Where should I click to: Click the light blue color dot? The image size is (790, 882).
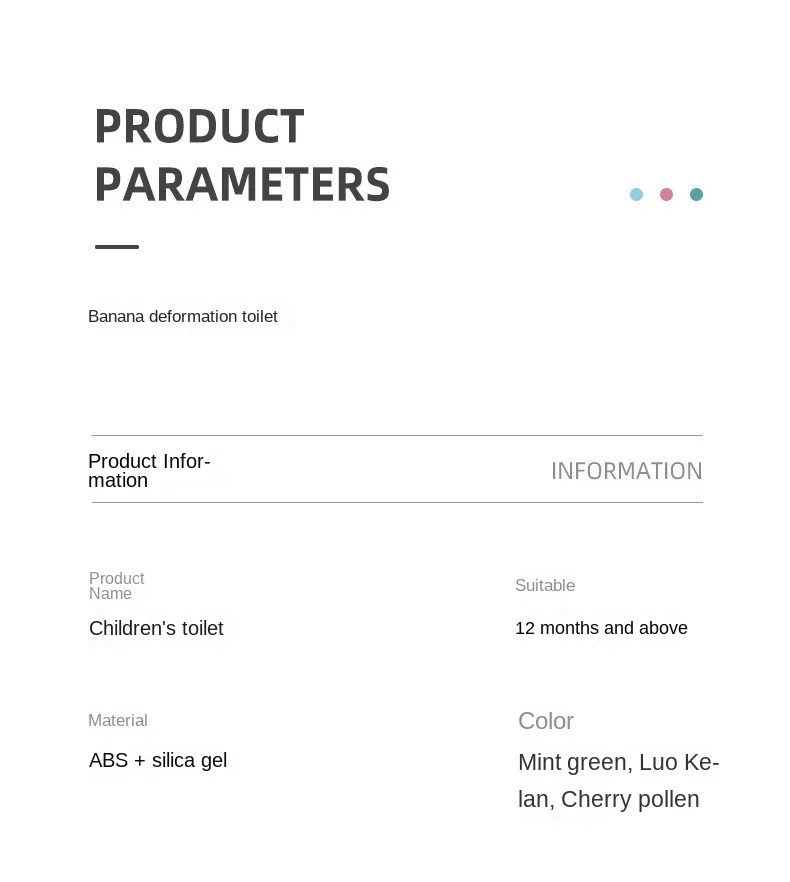click(636, 194)
